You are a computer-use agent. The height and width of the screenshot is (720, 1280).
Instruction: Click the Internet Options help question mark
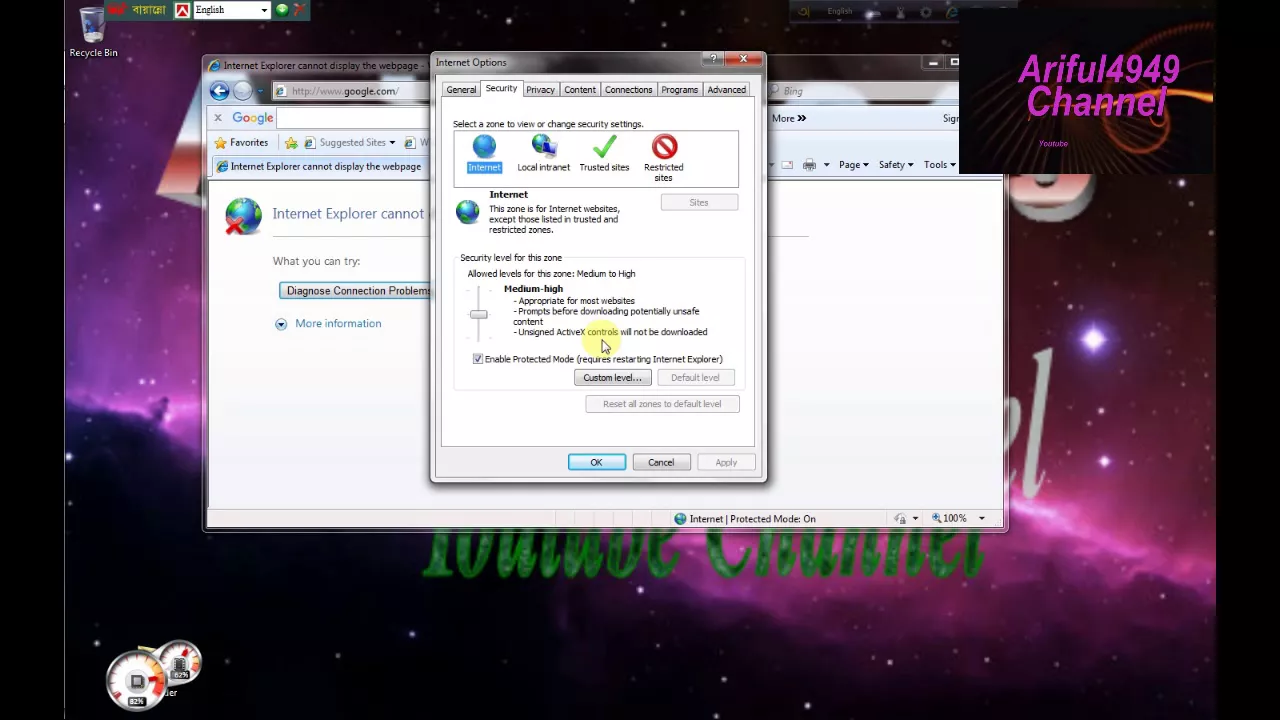(714, 60)
